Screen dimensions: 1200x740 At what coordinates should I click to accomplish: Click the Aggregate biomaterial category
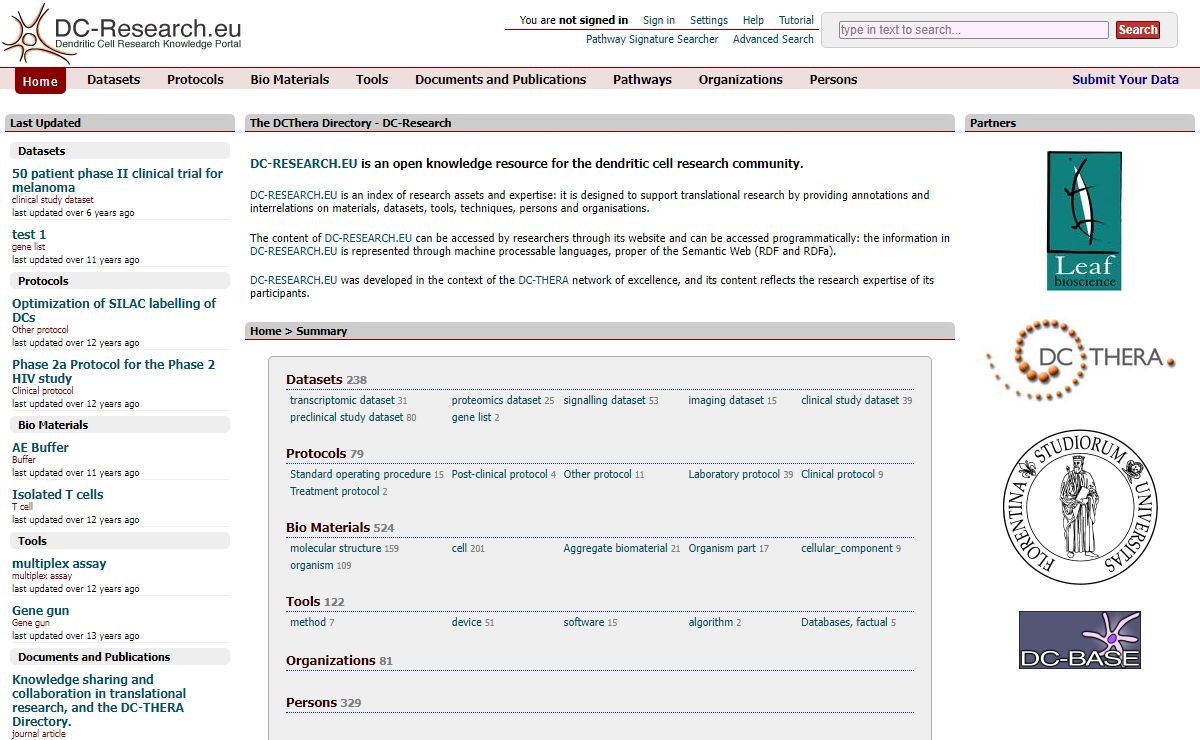click(x=615, y=548)
